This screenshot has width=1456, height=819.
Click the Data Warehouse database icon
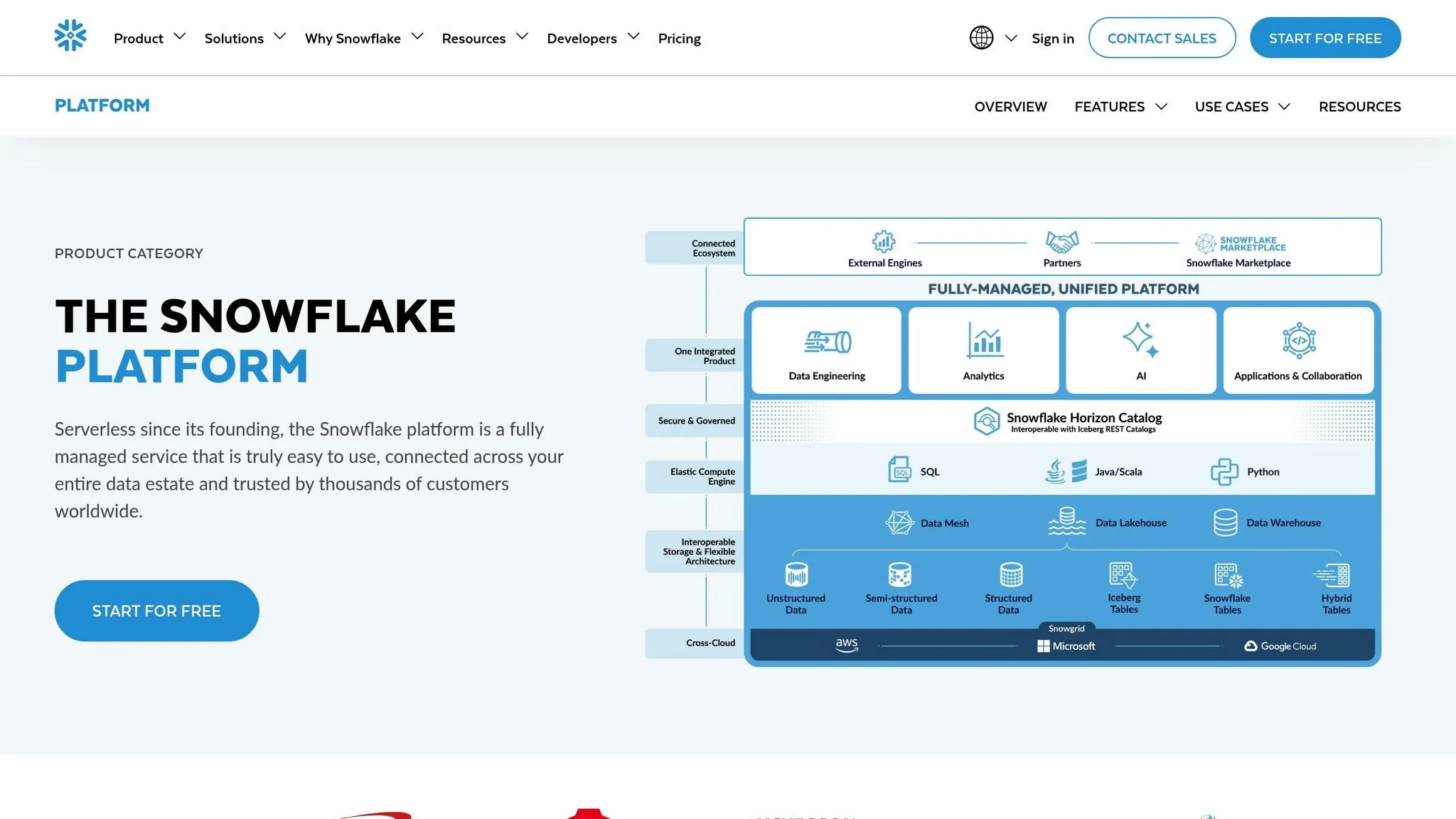coord(1226,523)
